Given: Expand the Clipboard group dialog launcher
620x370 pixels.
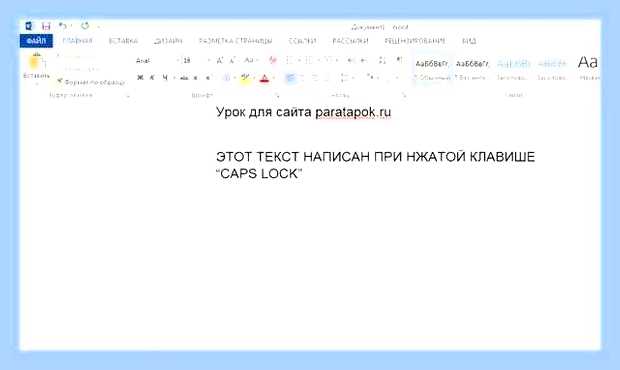Looking at the screenshot, I should (128, 95).
